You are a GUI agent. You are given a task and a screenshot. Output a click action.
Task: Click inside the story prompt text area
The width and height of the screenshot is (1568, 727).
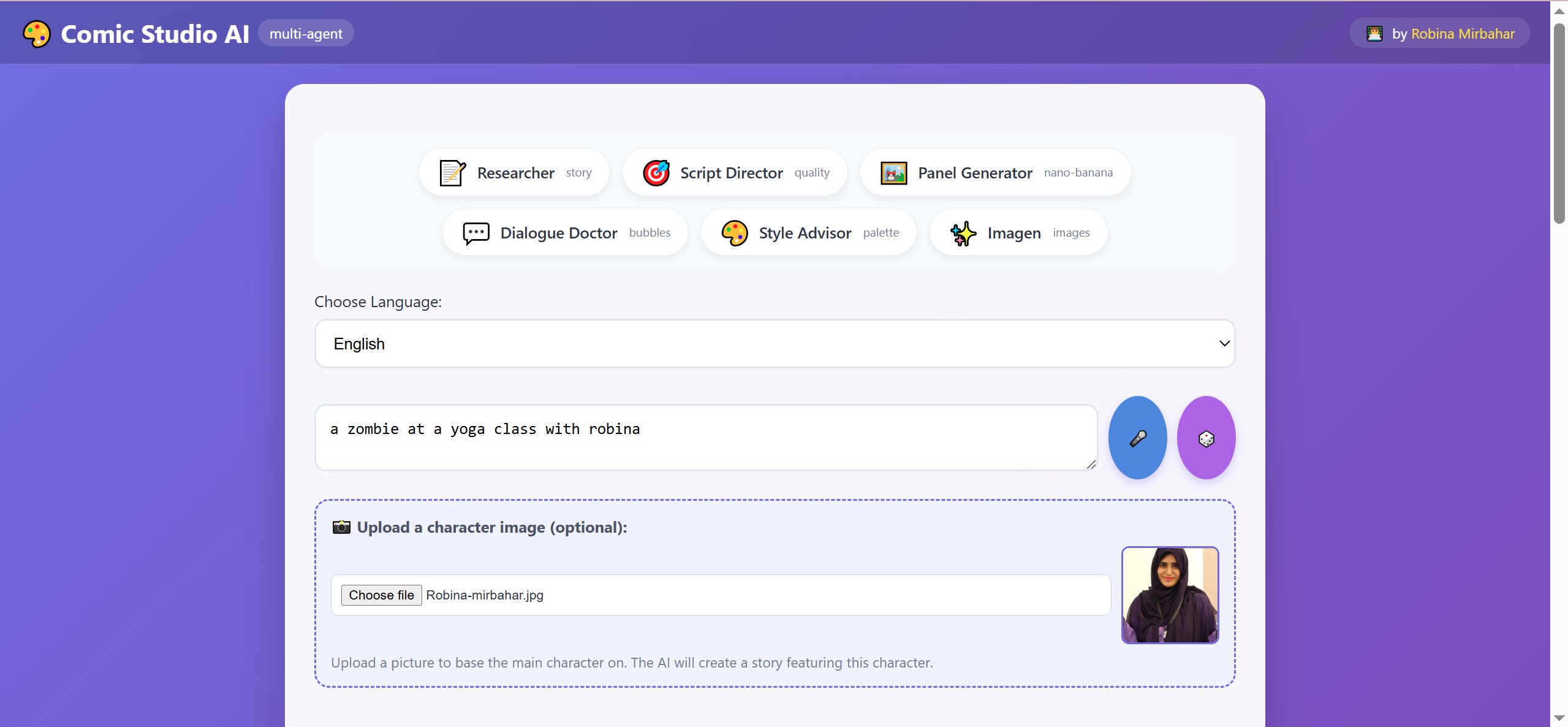coord(705,436)
